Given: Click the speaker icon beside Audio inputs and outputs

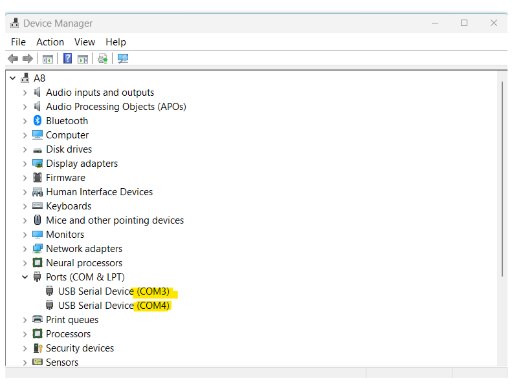Looking at the screenshot, I should coord(37,92).
